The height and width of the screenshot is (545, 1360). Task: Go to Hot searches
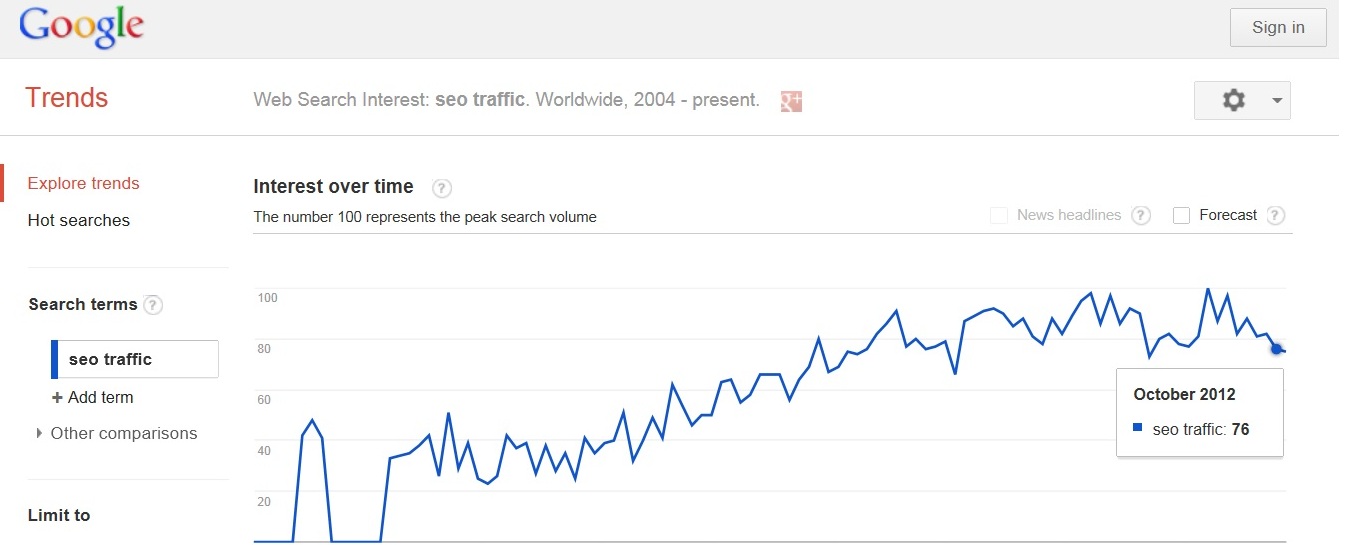coord(79,220)
